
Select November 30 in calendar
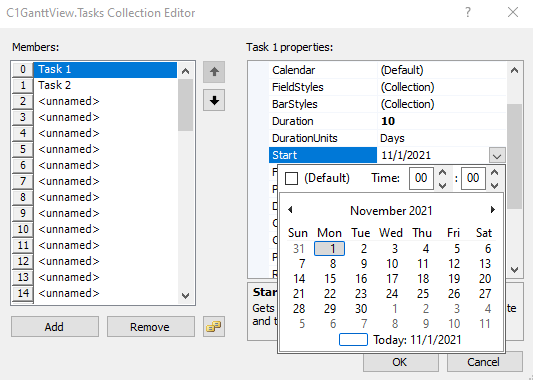(361, 309)
